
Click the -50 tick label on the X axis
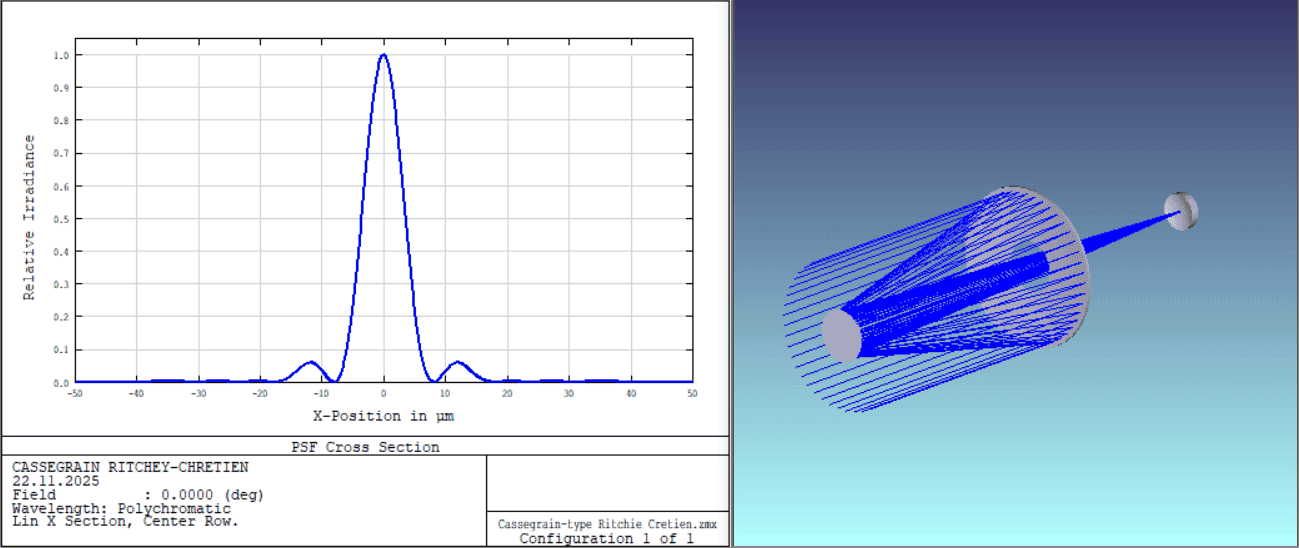coord(74,393)
